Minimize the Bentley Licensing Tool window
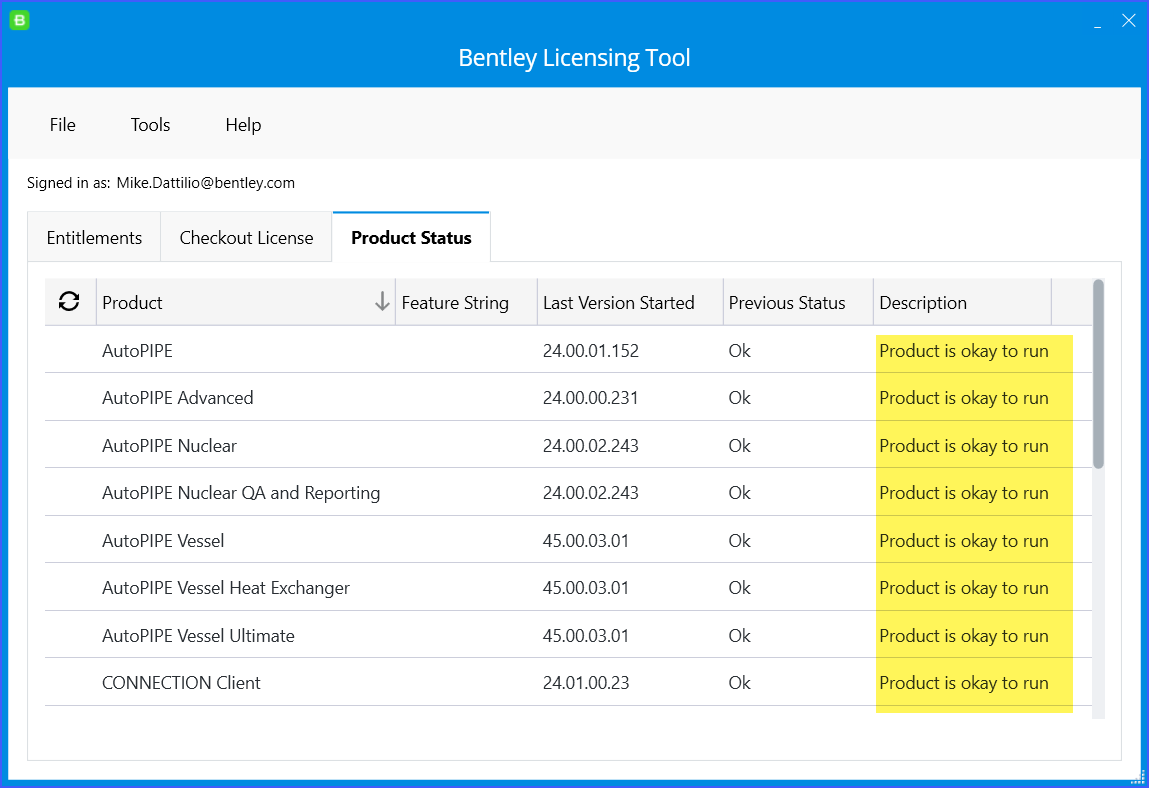Image resolution: width=1149 pixels, height=788 pixels. click(x=1098, y=21)
